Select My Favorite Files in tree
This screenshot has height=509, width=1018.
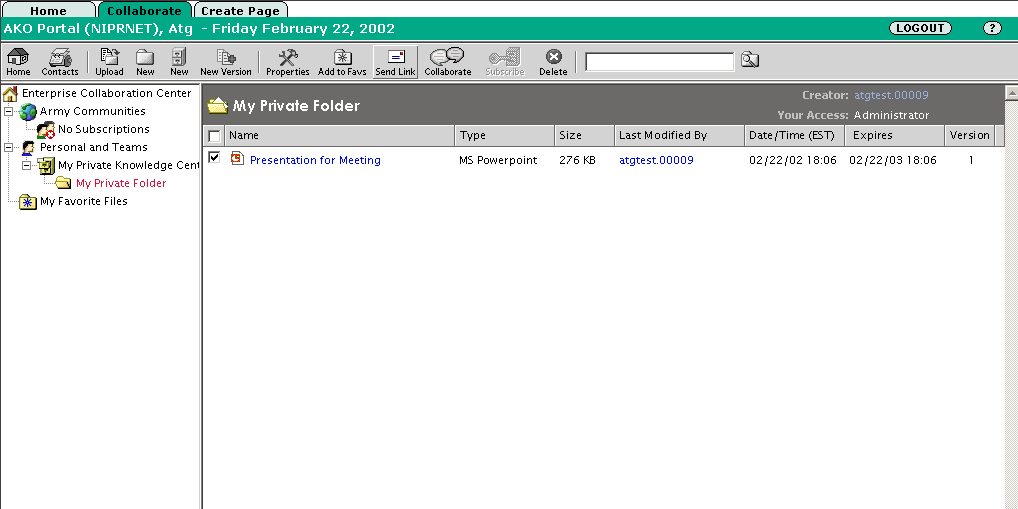coord(83,202)
